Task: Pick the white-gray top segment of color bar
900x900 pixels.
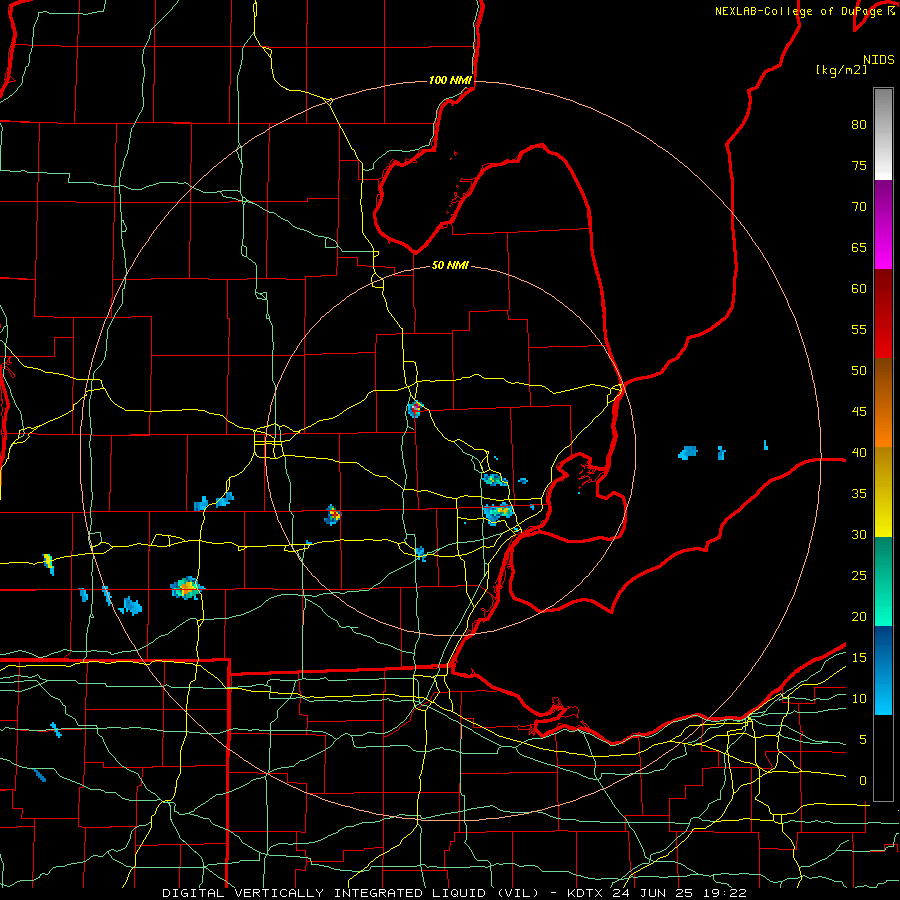Action: coord(883,134)
